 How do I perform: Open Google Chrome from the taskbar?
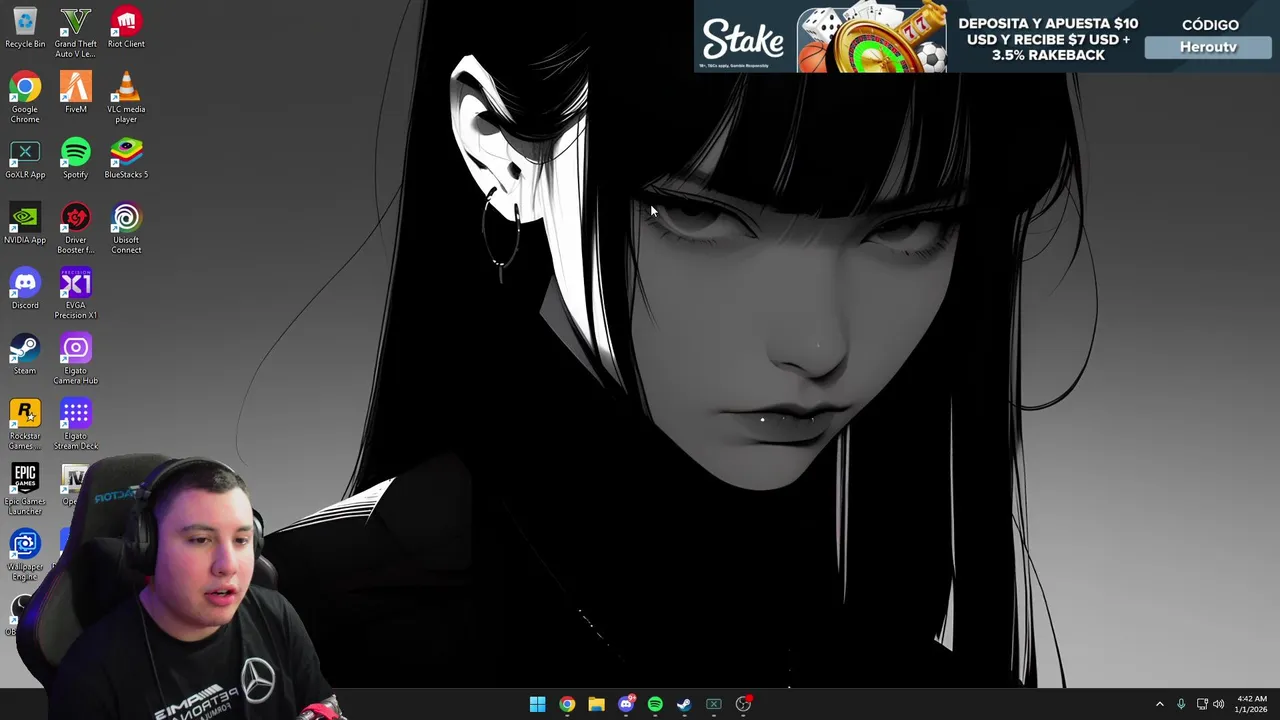click(x=567, y=704)
